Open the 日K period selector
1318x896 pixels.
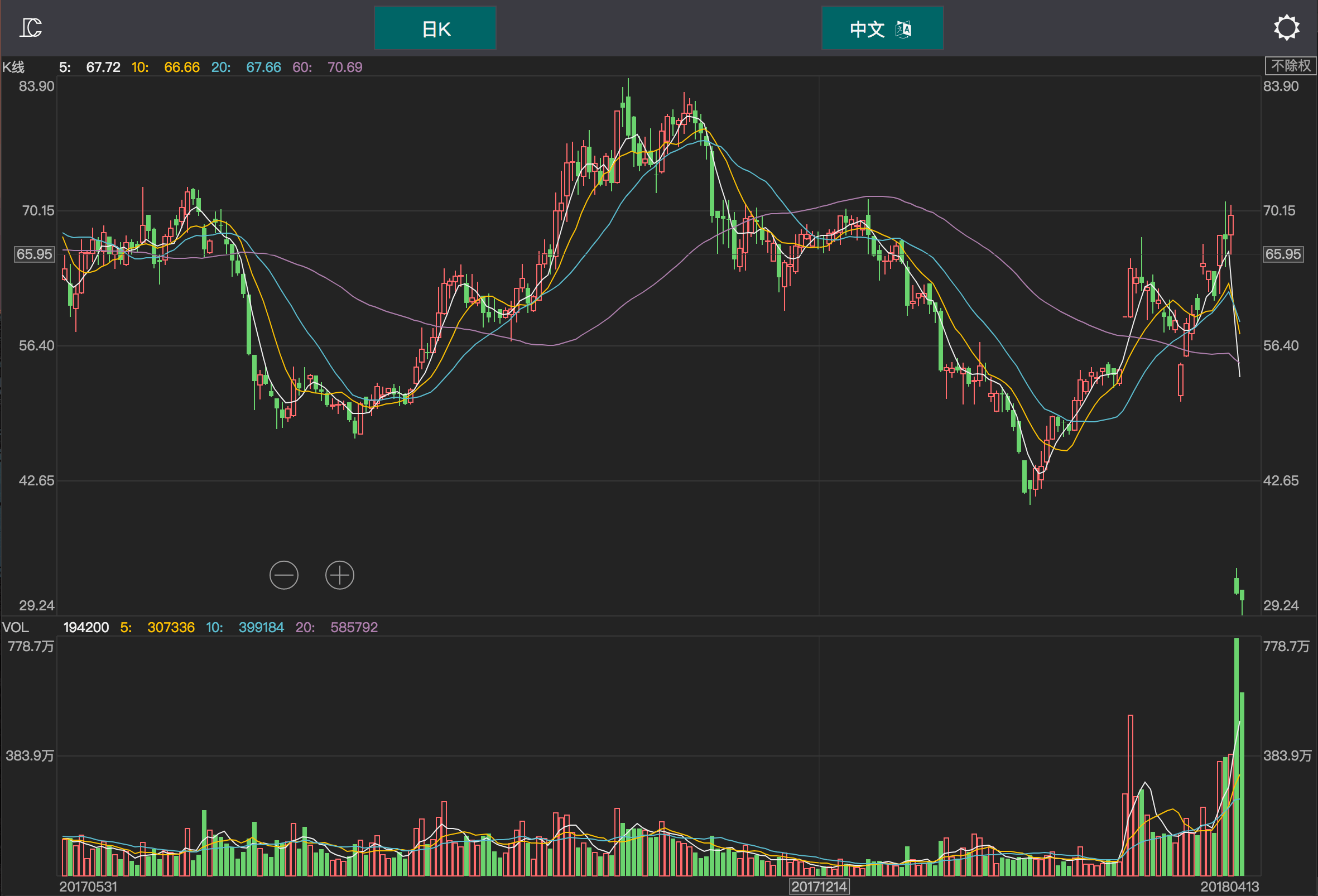(x=435, y=28)
